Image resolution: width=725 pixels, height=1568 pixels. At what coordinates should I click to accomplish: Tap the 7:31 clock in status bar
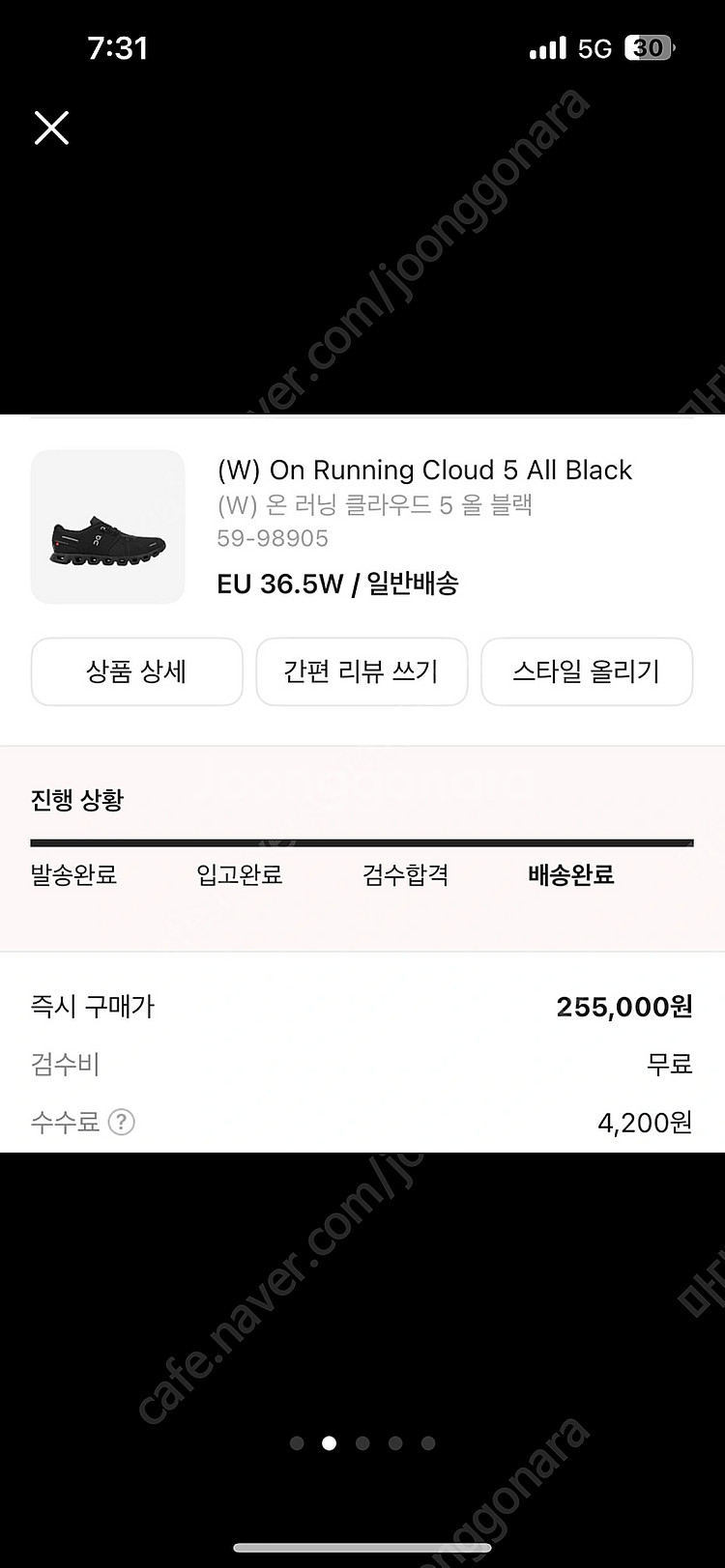117,48
